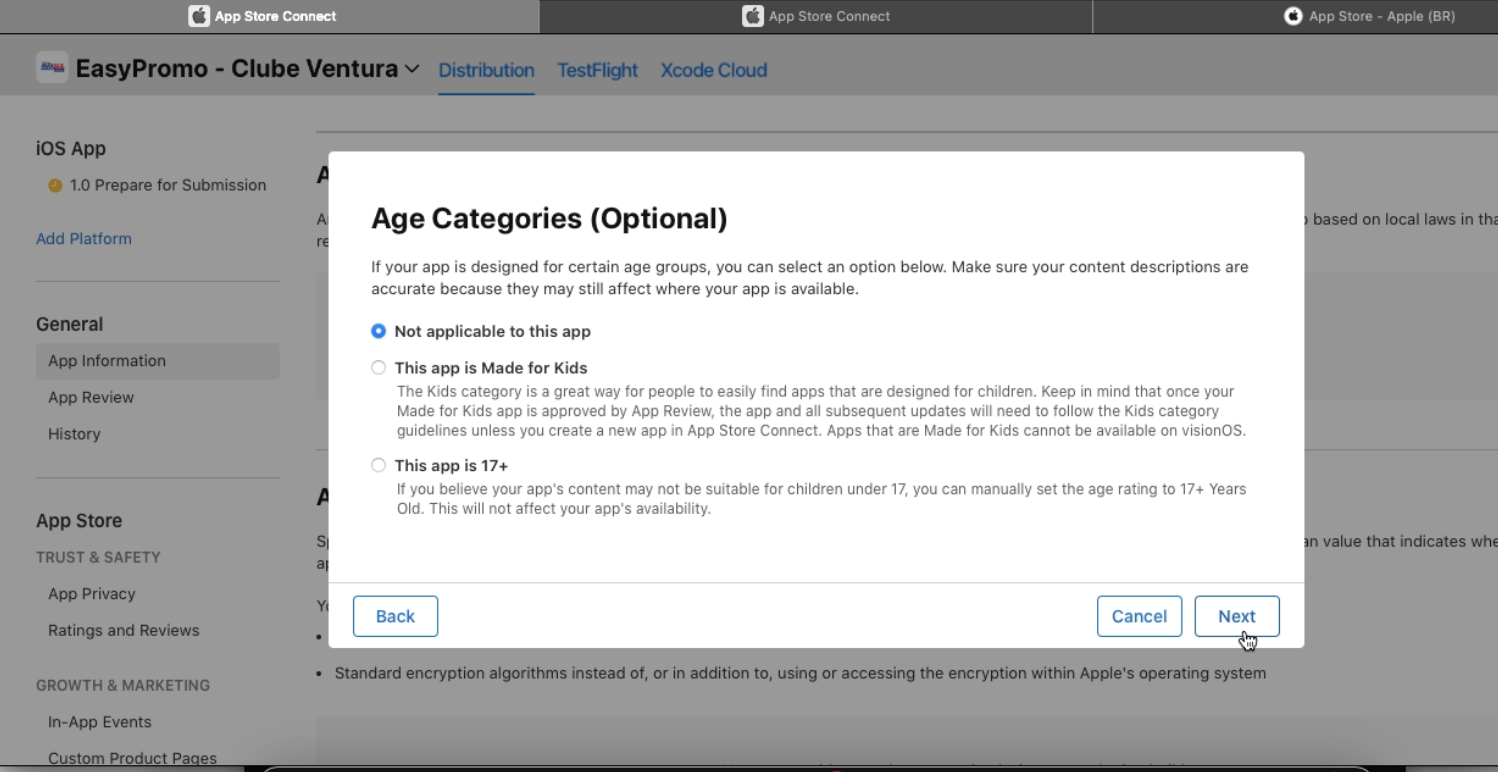This screenshot has height=772, width=1498.
Task: Switch to the TestFlight tab
Action: [597, 70]
